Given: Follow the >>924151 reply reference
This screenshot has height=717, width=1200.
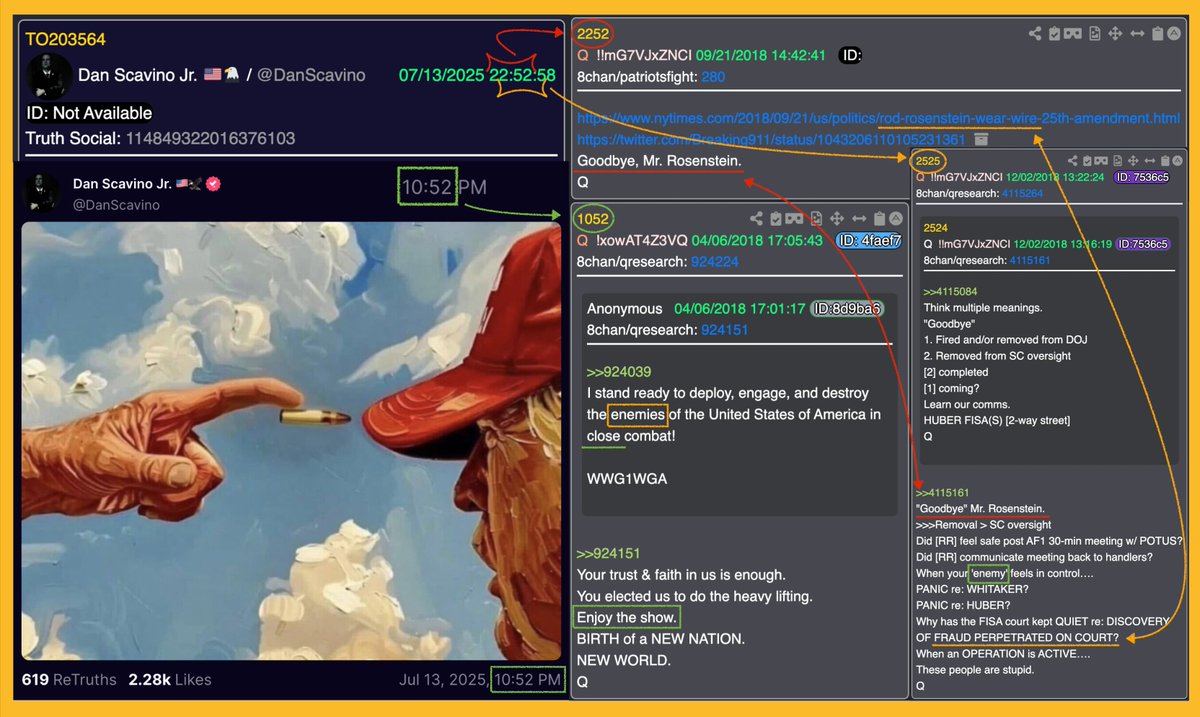Looking at the screenshot, I should tap(609, 553).
